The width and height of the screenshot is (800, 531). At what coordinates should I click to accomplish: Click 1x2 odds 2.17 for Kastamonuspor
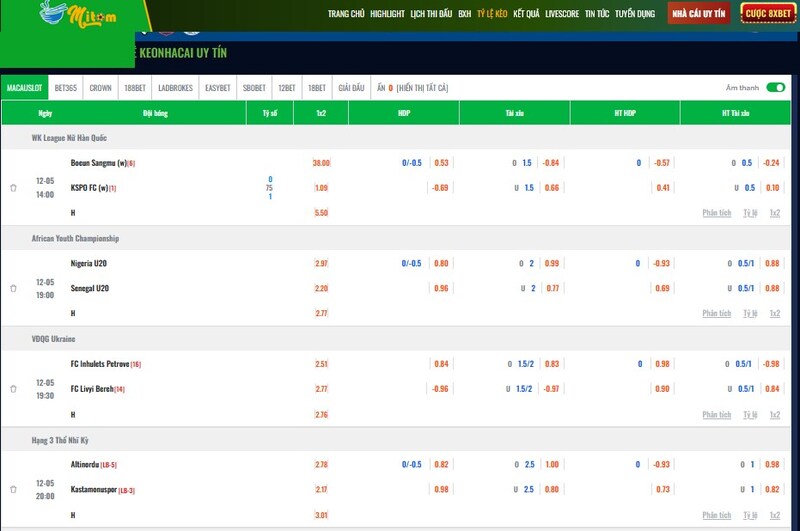click(x=321, y=489)
